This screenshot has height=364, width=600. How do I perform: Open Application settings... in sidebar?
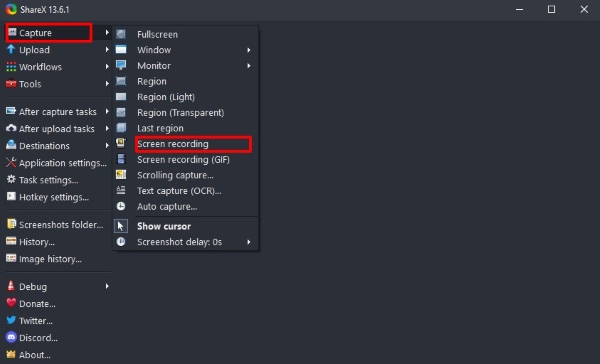[57, 163]
